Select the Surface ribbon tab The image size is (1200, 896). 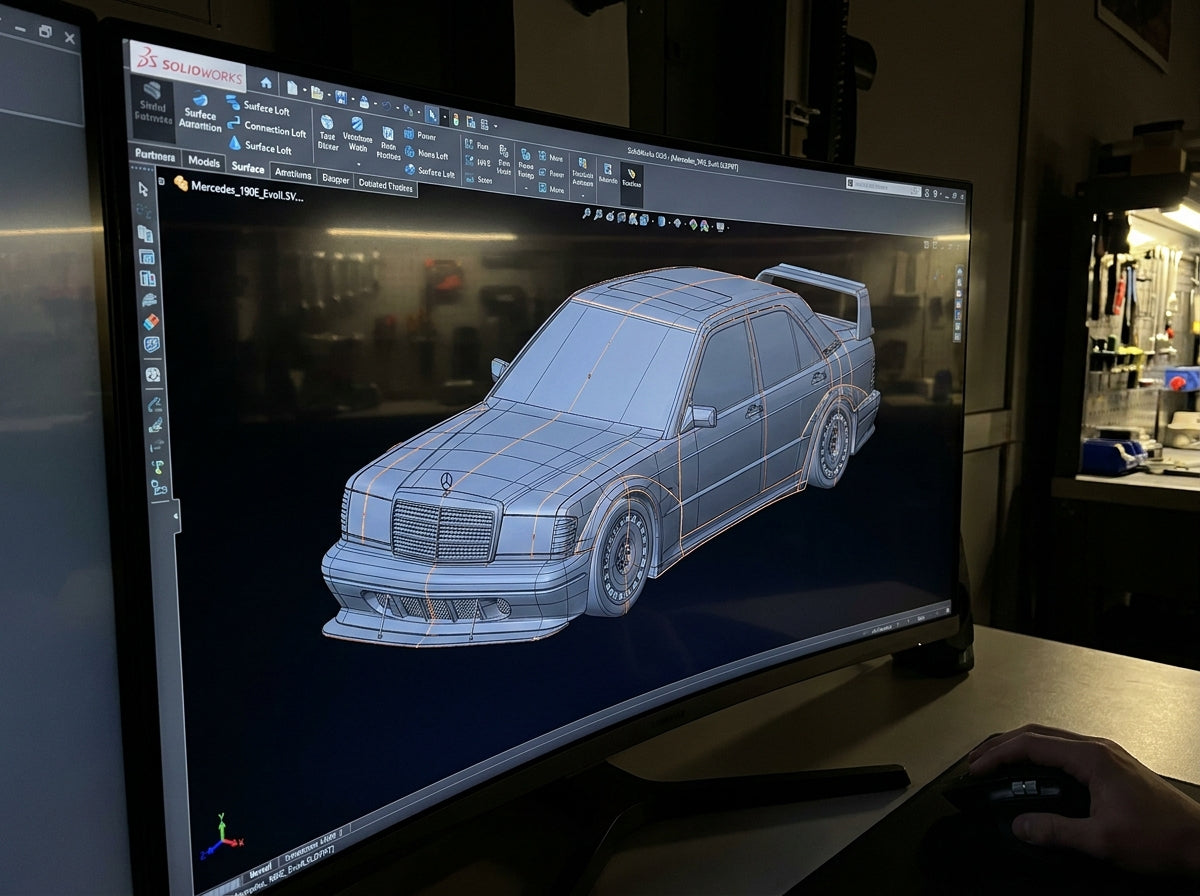[x=247, y=167]
